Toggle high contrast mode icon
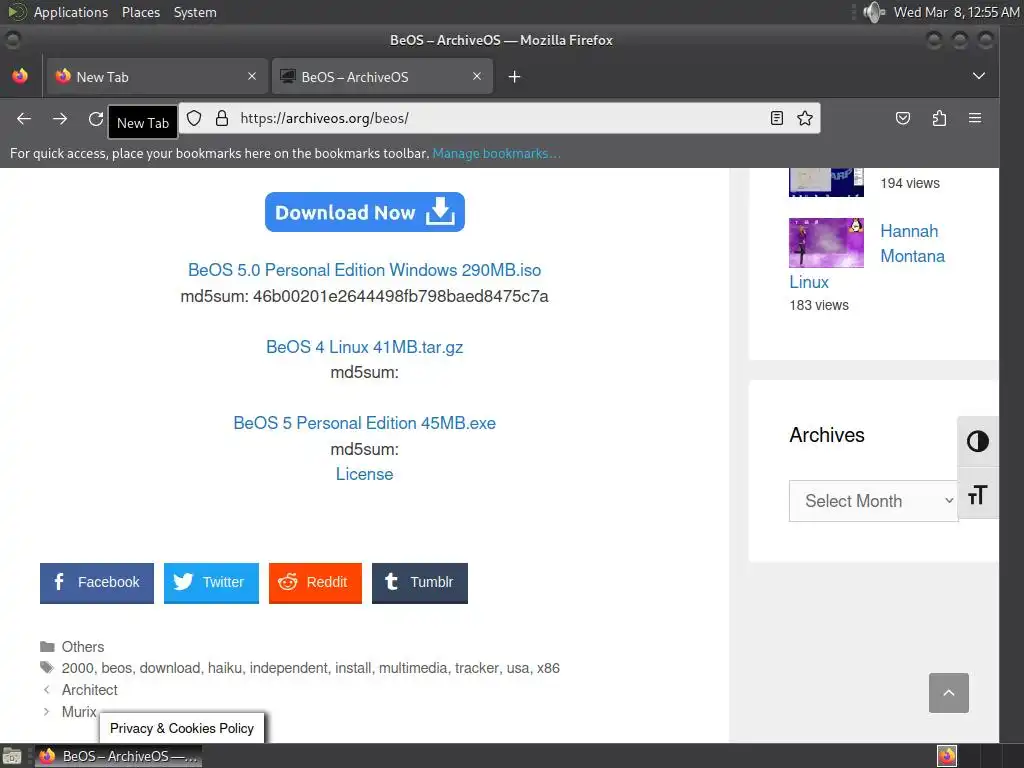The height and width of the screenshot is (768, 1024). pos(978,441)
